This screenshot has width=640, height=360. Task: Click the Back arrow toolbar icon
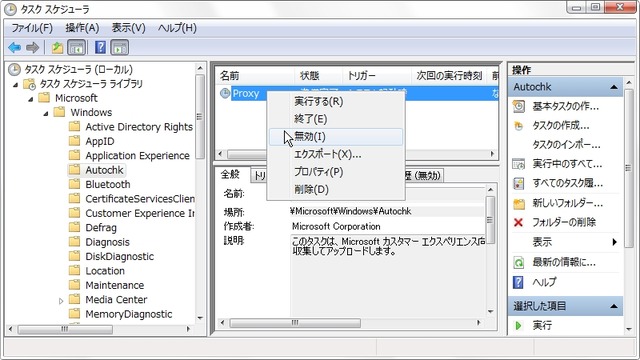pos(15,48)
